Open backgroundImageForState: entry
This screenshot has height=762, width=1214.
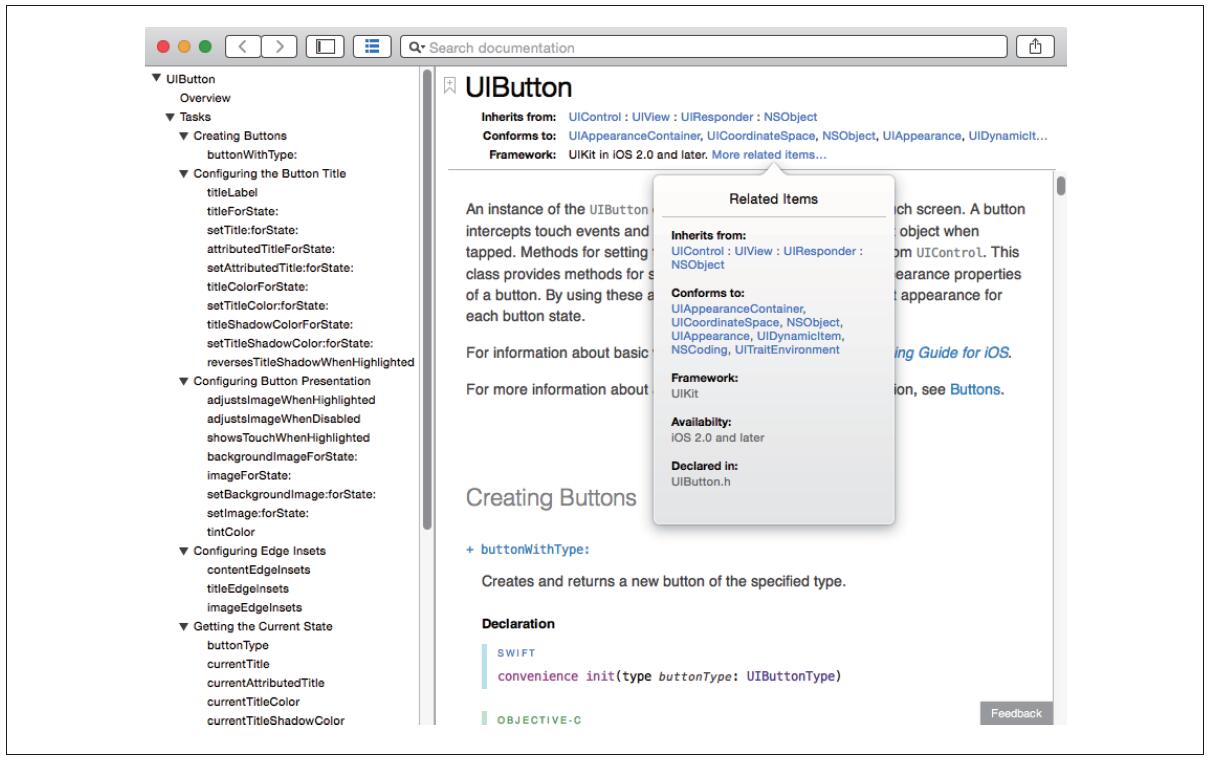[282, 456]
